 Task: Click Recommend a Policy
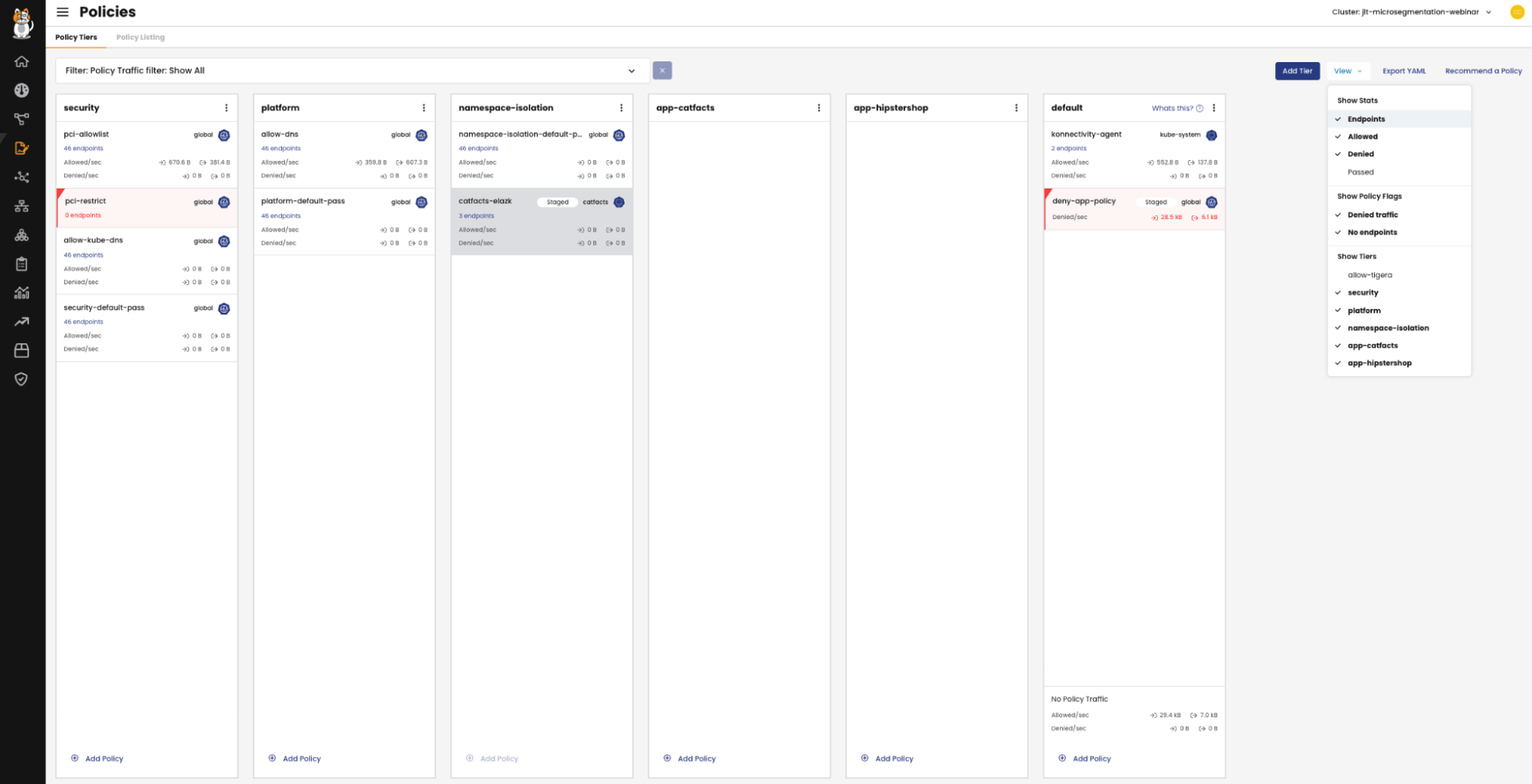[x=1483, y=71]
